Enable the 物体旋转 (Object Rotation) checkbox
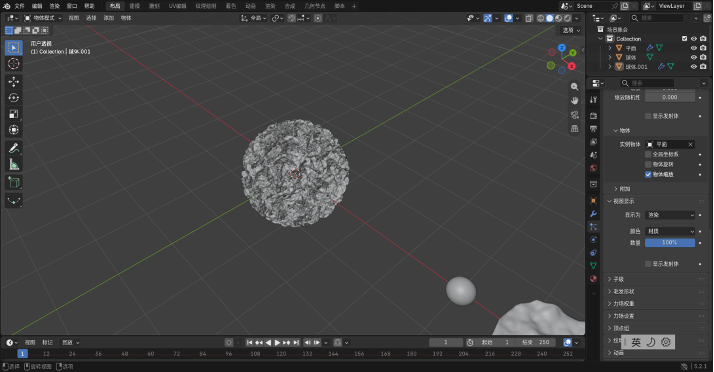This screenshot has height=372, width=714. pyautogui.click(x=648, y=164)
